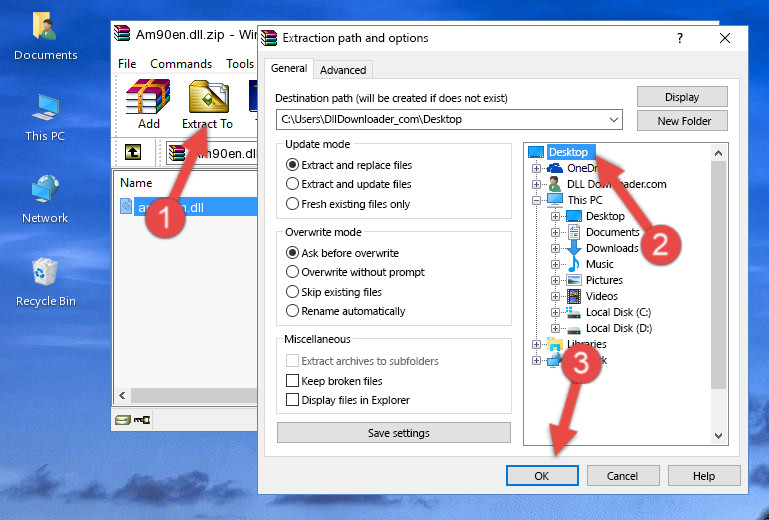
Task: Expand the Downloads tree node
Action: pos(555,248)
